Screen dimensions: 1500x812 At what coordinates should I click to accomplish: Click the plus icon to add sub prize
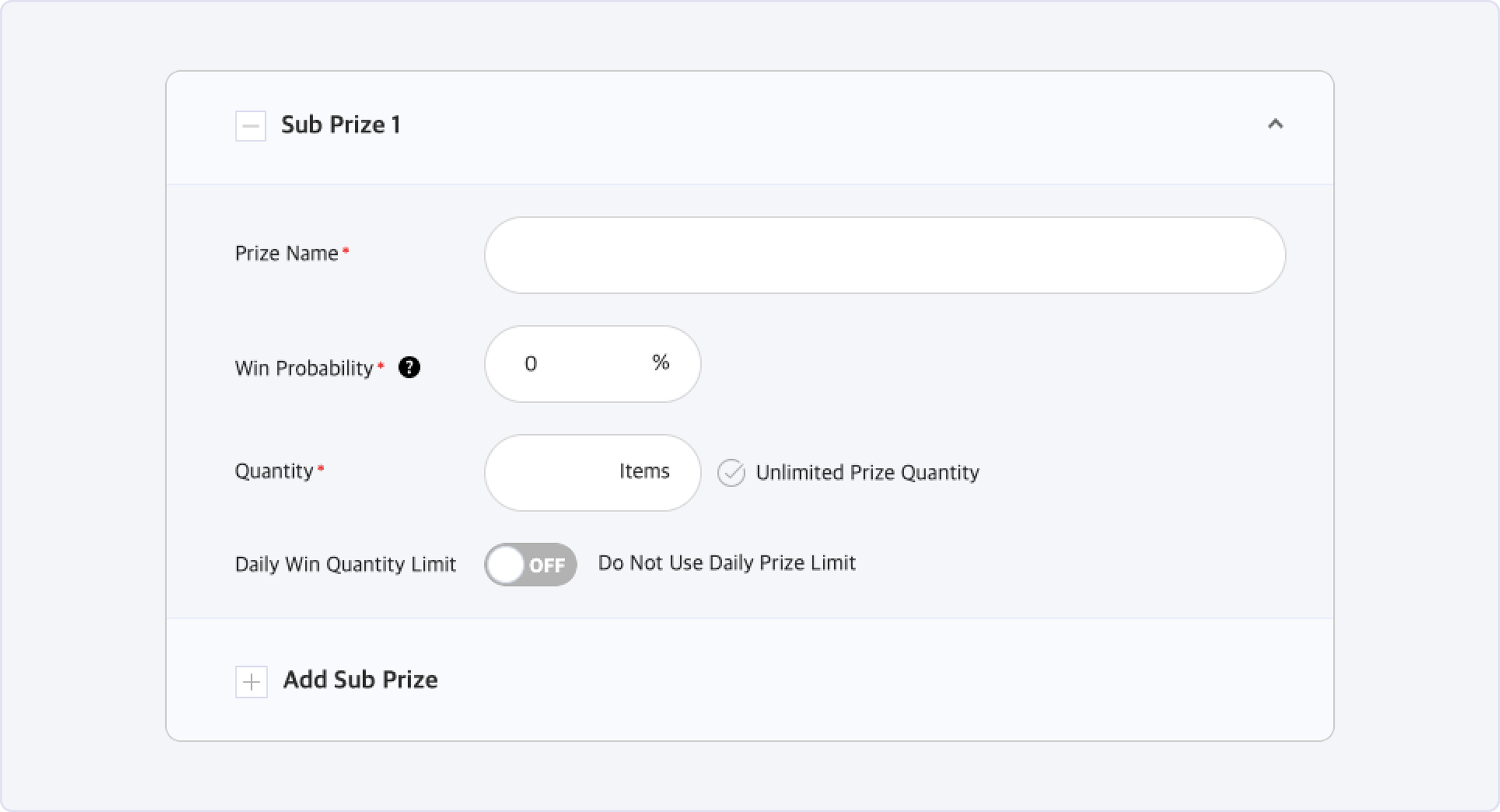252,682
